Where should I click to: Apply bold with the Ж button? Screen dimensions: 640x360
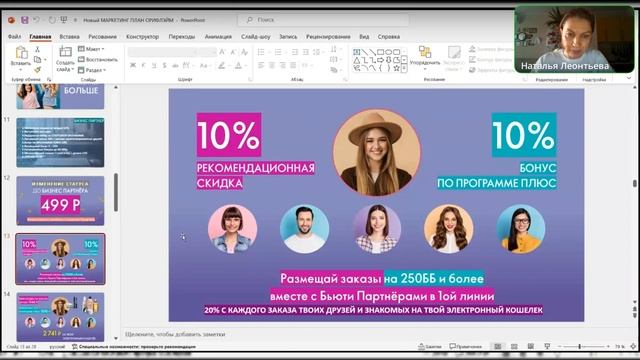point(133,65)
